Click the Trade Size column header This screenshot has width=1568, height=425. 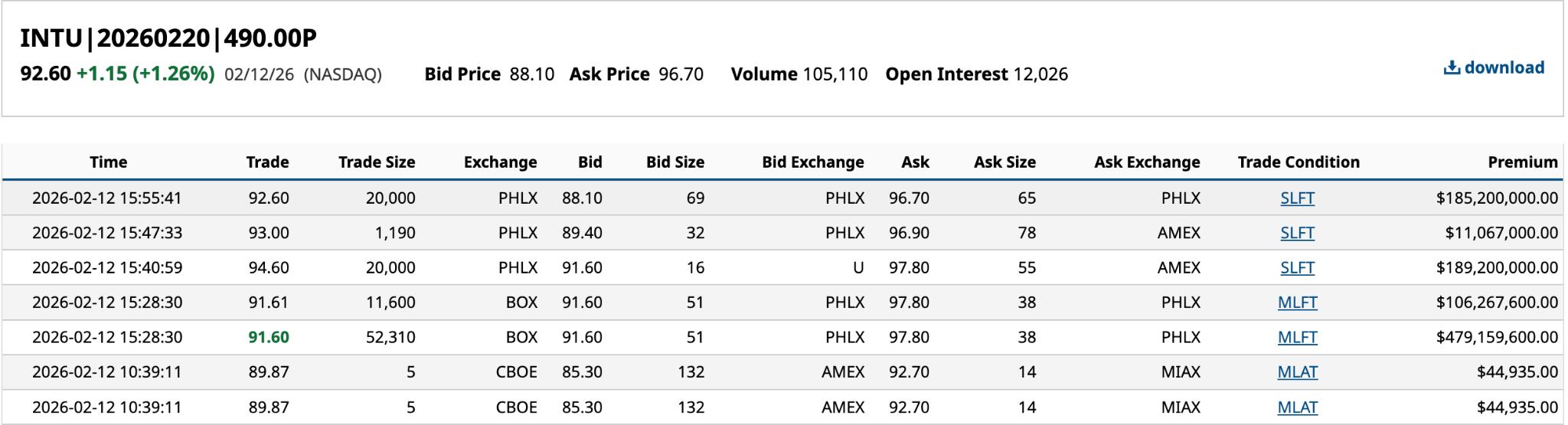[x=377, y=162]
